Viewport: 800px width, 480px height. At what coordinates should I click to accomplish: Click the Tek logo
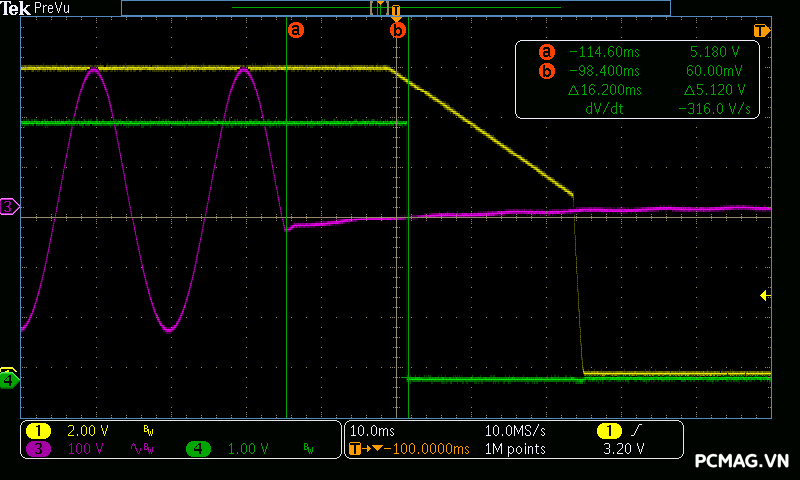click(16, 8)
